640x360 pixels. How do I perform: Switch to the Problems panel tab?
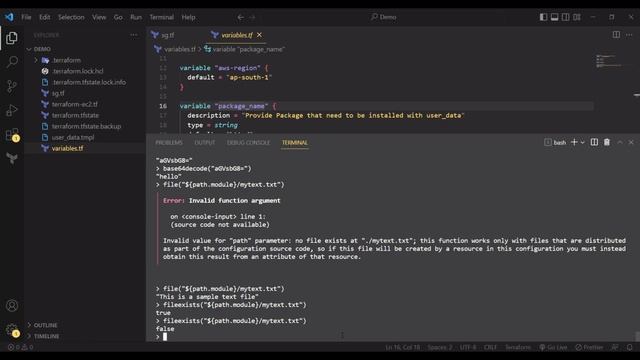point(169,142)
